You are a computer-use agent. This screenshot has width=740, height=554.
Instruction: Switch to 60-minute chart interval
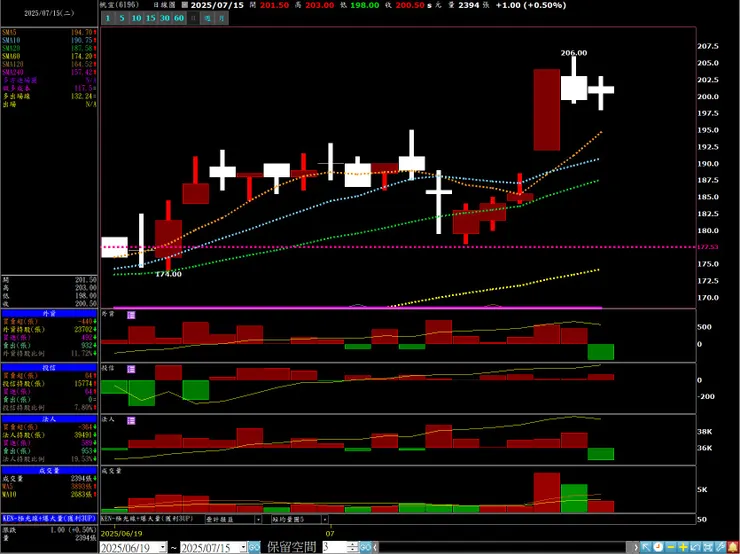pyautogui.click(x=179, y=18)
